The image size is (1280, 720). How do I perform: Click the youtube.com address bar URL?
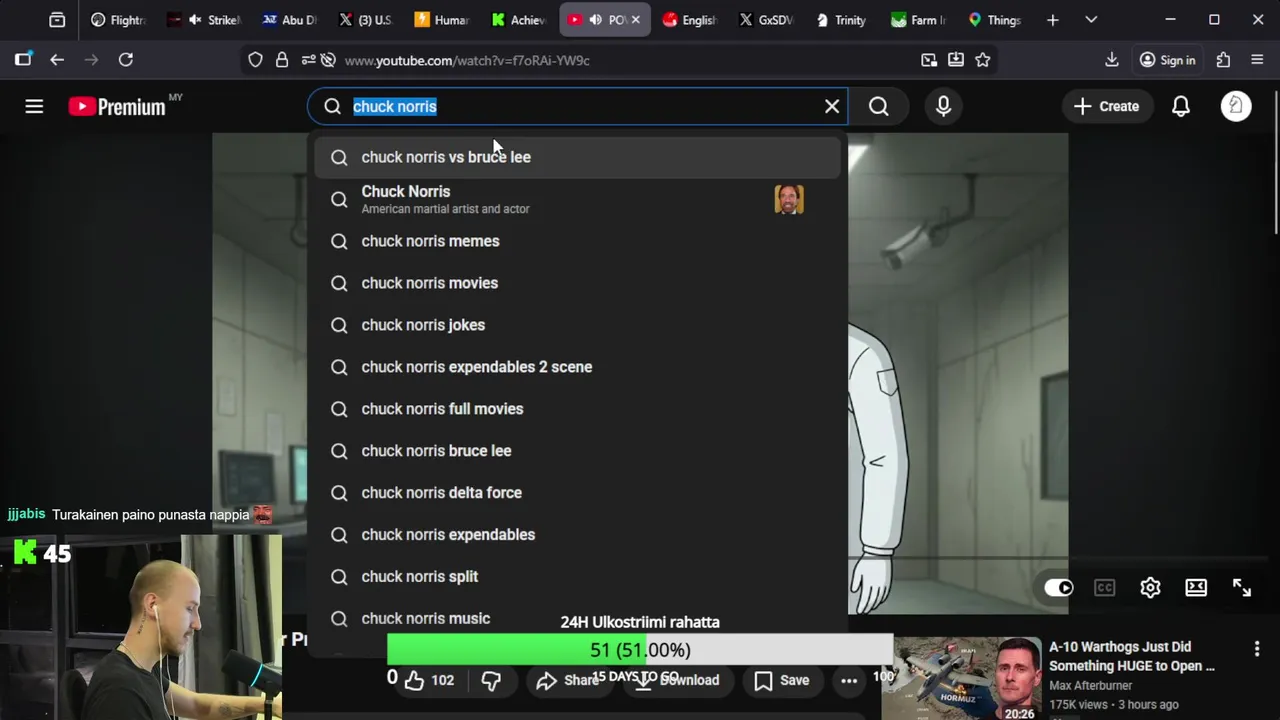[467, 60]
